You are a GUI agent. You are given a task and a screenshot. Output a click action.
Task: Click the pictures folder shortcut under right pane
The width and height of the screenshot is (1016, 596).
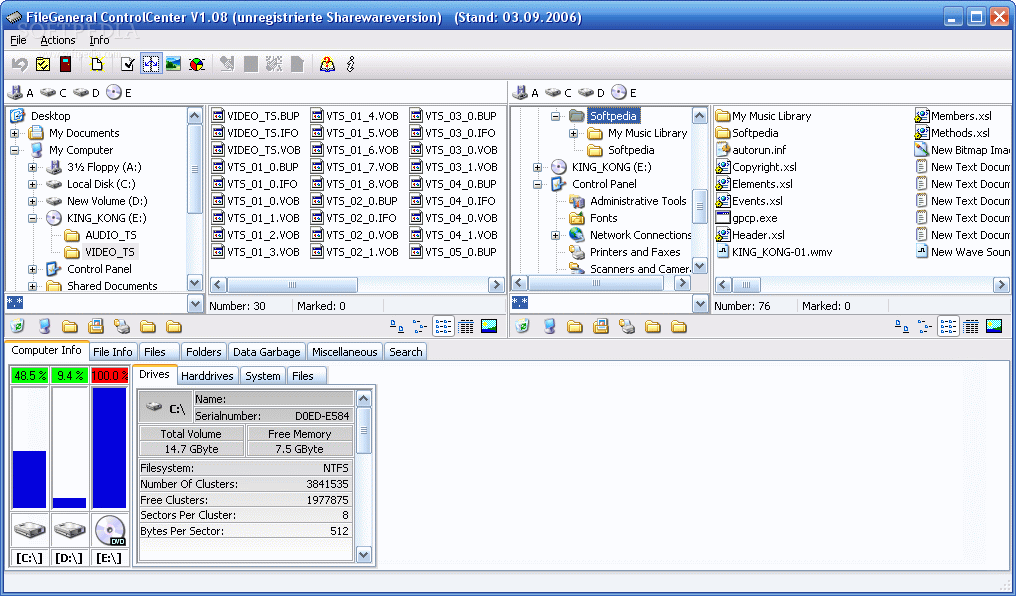coord(601,326)
